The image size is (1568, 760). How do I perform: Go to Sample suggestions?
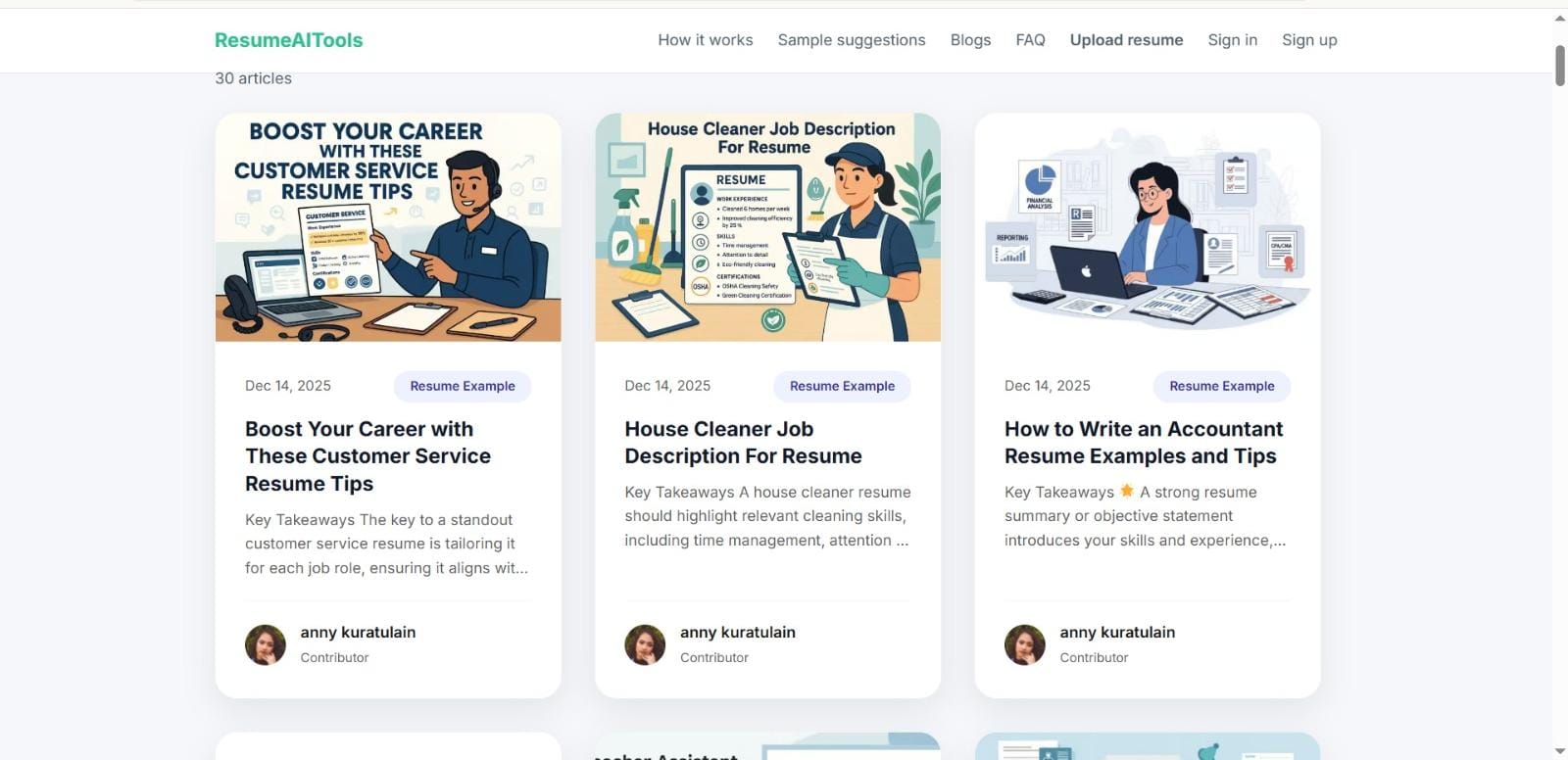852,40
